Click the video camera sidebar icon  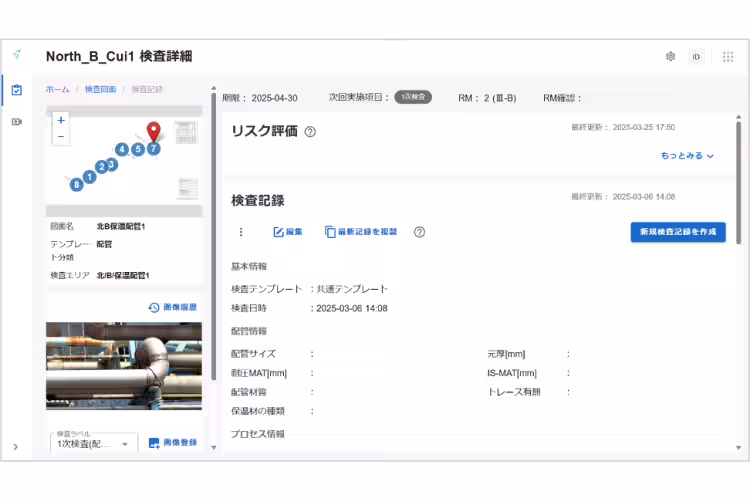[17, 121]
